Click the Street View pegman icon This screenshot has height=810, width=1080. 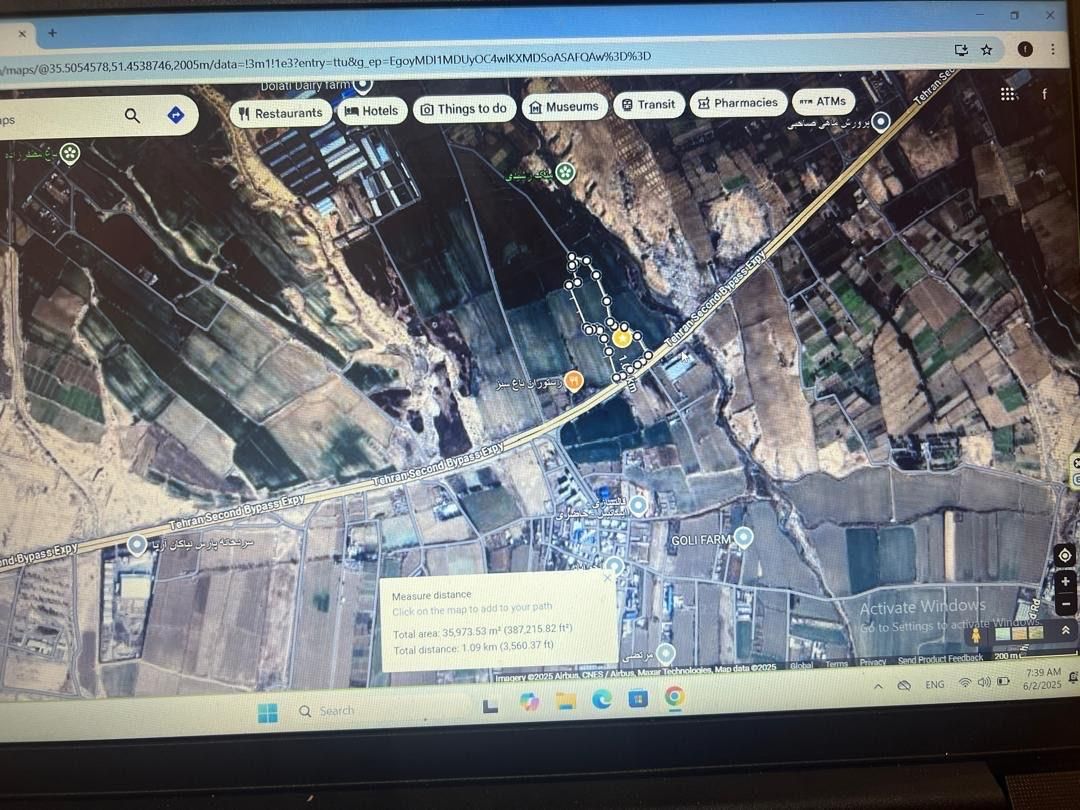point(976,634)
